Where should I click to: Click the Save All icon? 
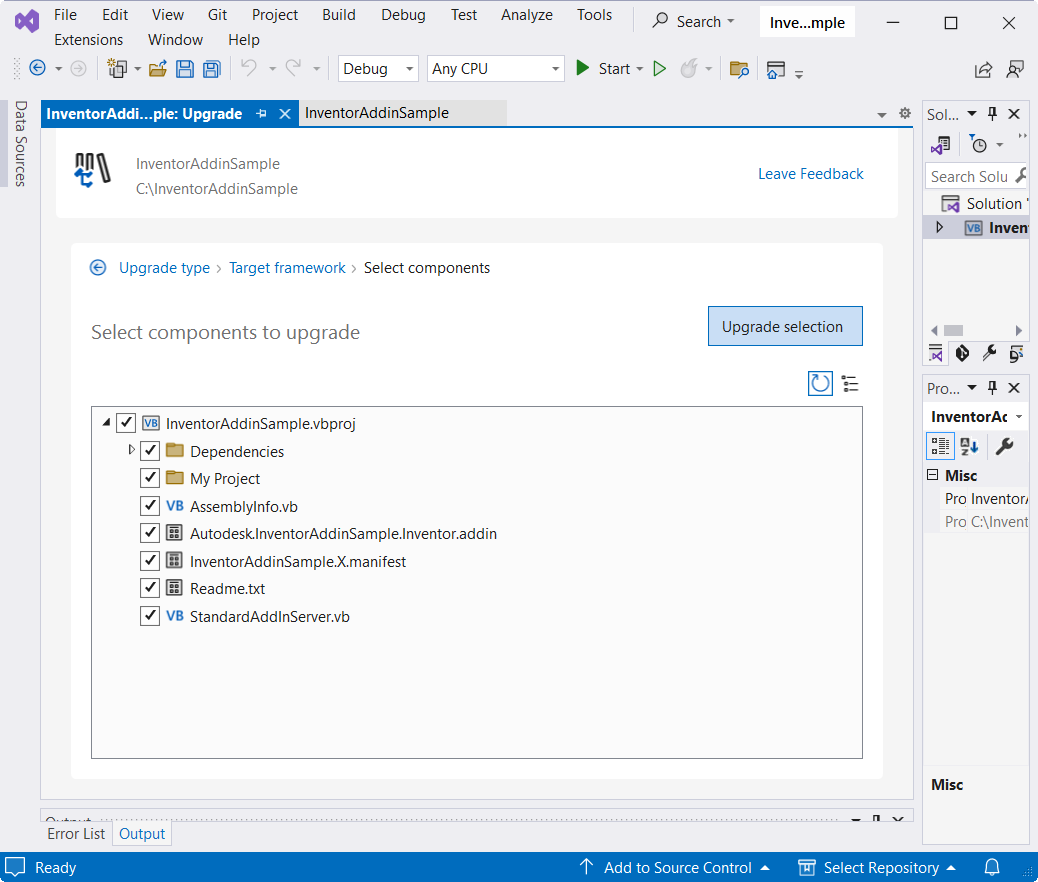point(211,68)
